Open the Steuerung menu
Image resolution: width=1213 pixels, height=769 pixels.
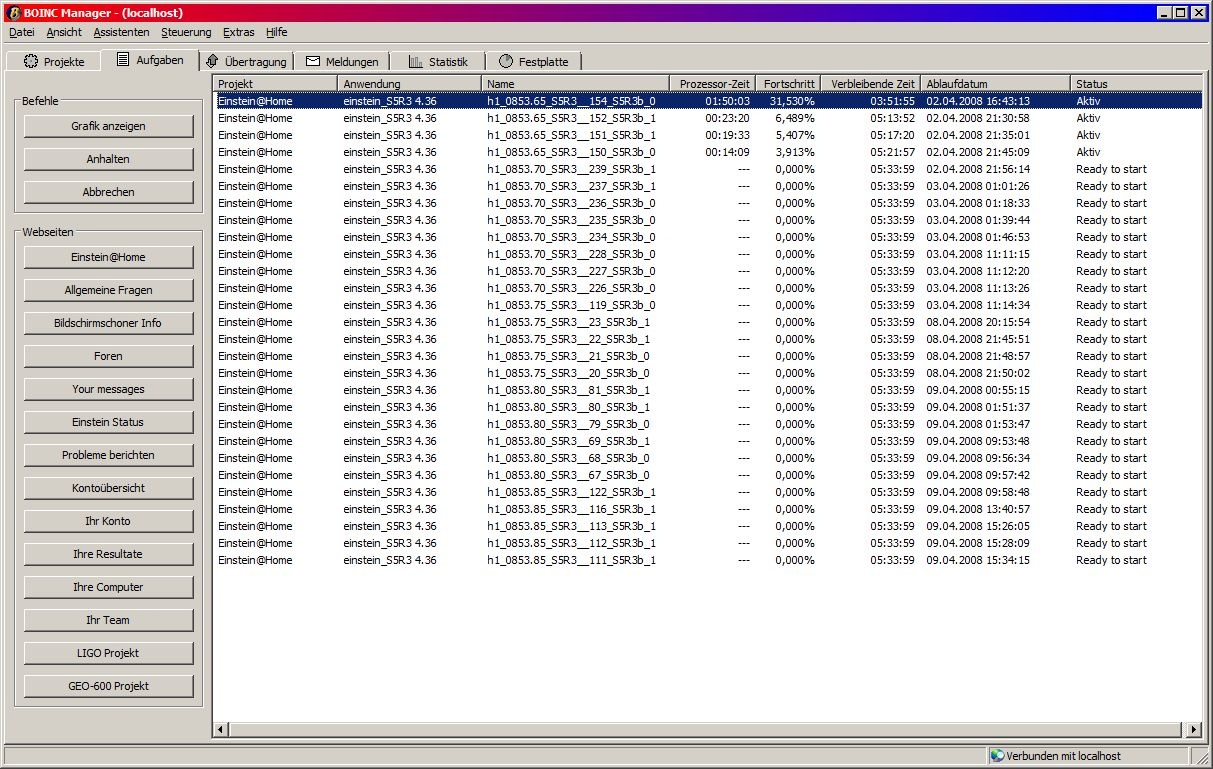coord(186,32)
